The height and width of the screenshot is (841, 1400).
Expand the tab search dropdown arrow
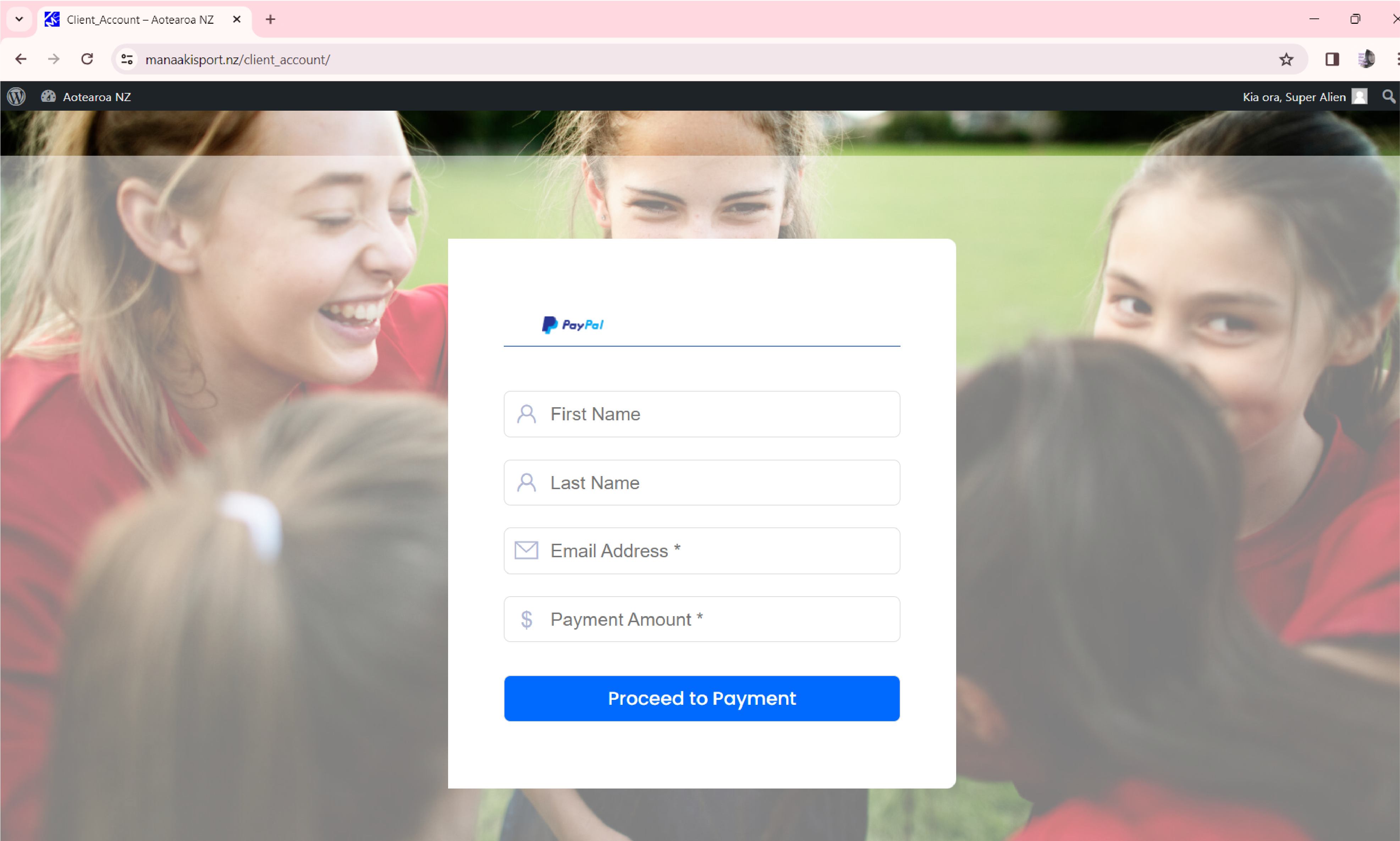point(19,19)
